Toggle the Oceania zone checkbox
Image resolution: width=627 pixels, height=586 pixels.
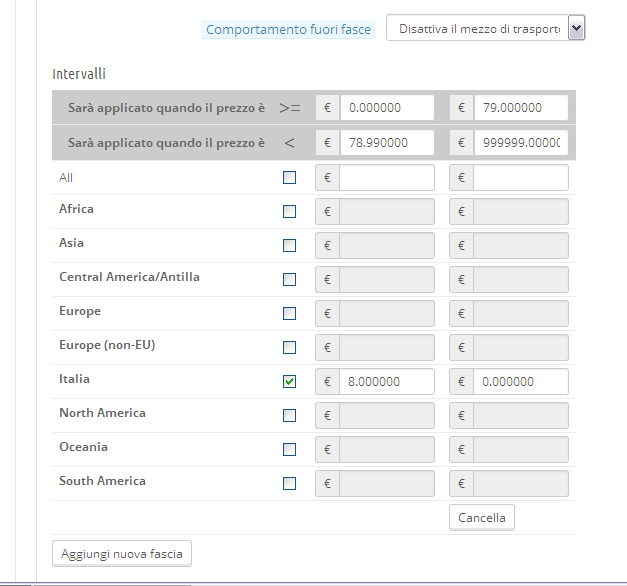(290, 450)
